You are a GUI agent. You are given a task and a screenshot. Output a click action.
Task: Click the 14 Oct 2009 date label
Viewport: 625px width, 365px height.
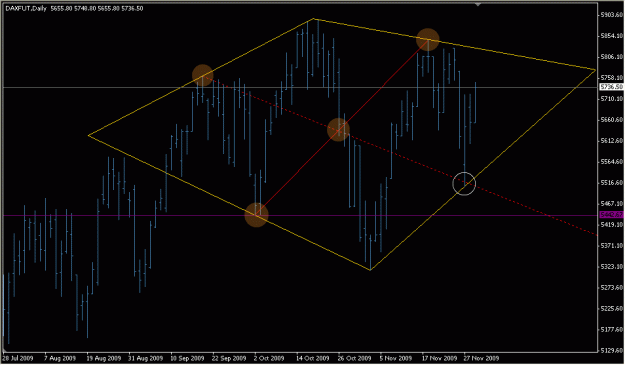(313, 358)
